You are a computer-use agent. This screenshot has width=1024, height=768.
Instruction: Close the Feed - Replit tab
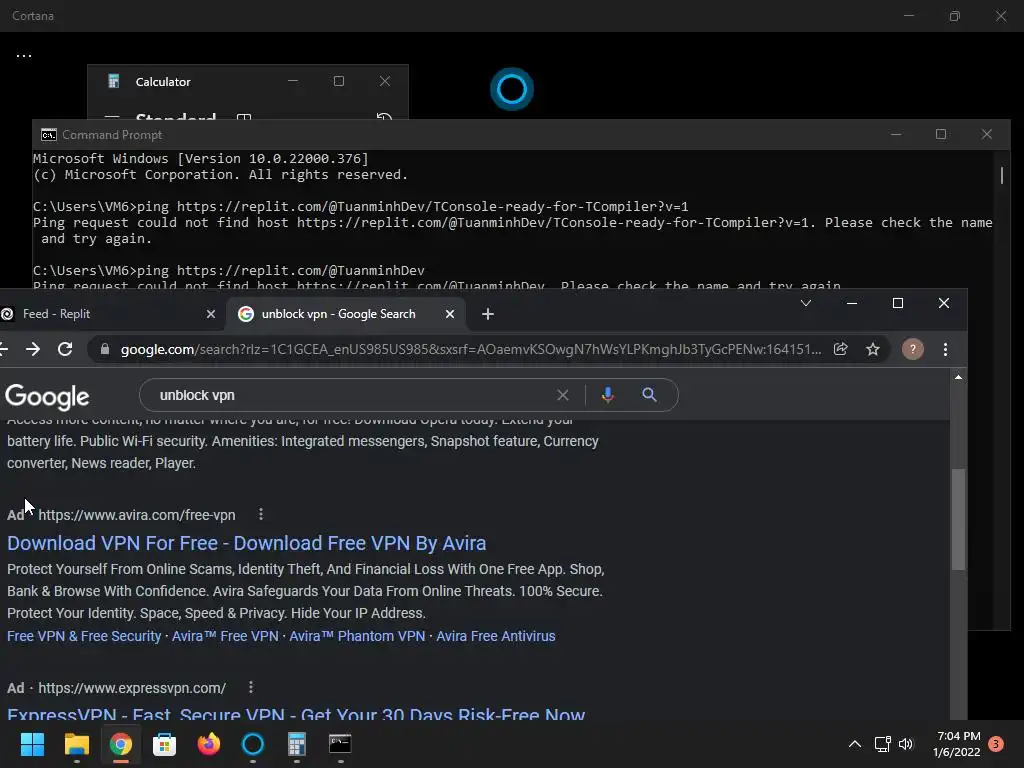211,314
